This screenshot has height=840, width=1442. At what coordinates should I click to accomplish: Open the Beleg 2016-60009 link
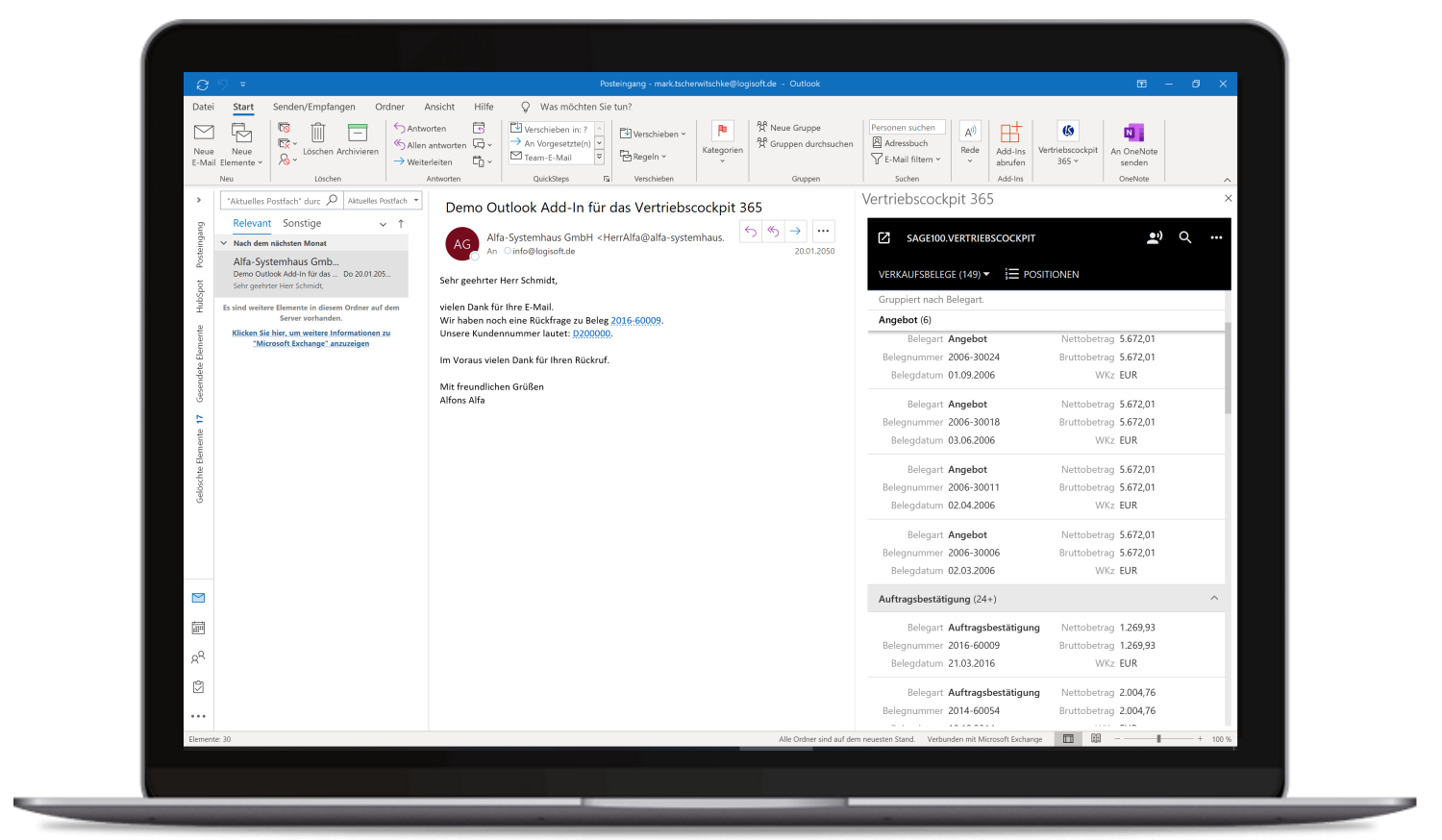tap(635, 321)
